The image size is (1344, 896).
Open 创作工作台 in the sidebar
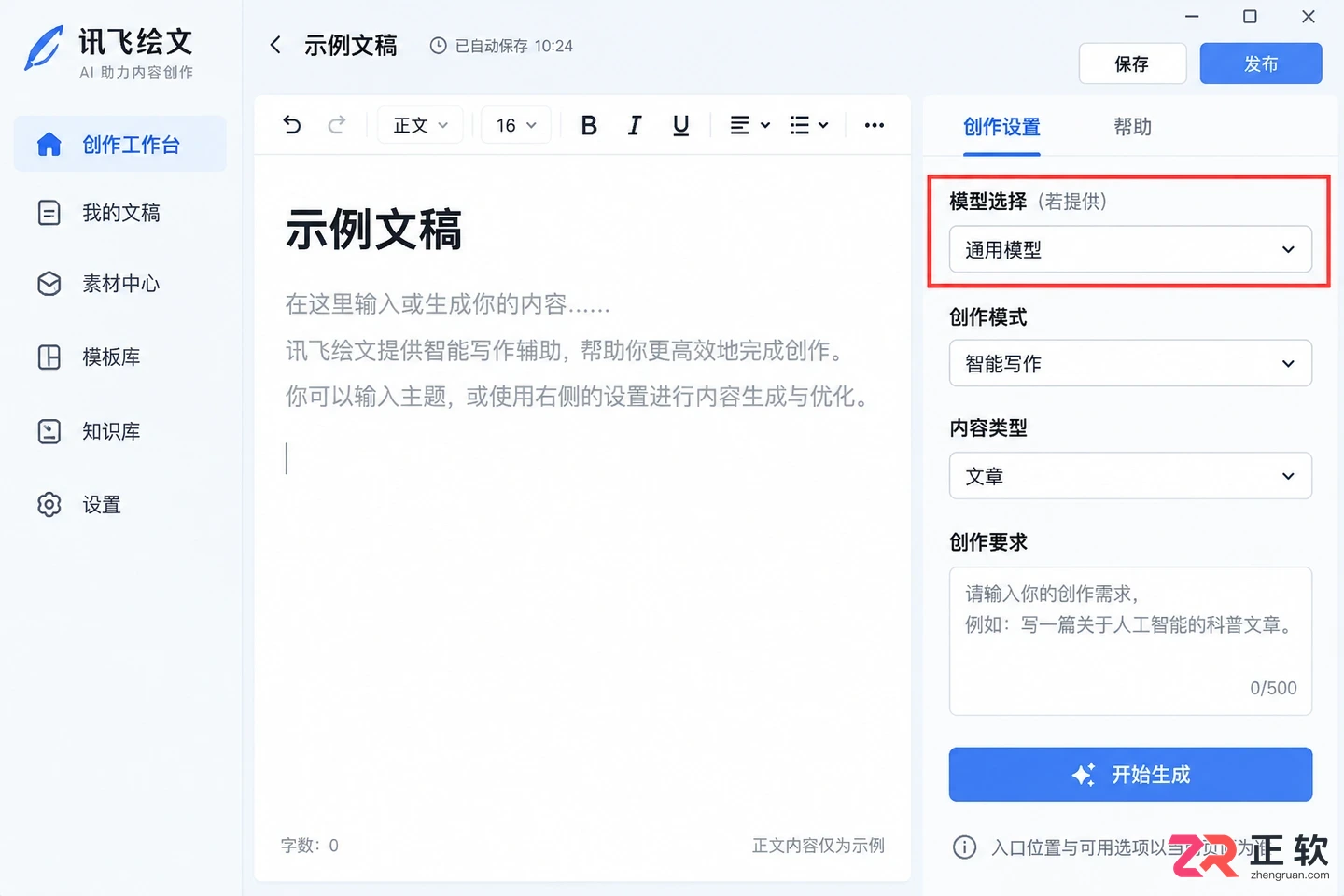(120, 144)
